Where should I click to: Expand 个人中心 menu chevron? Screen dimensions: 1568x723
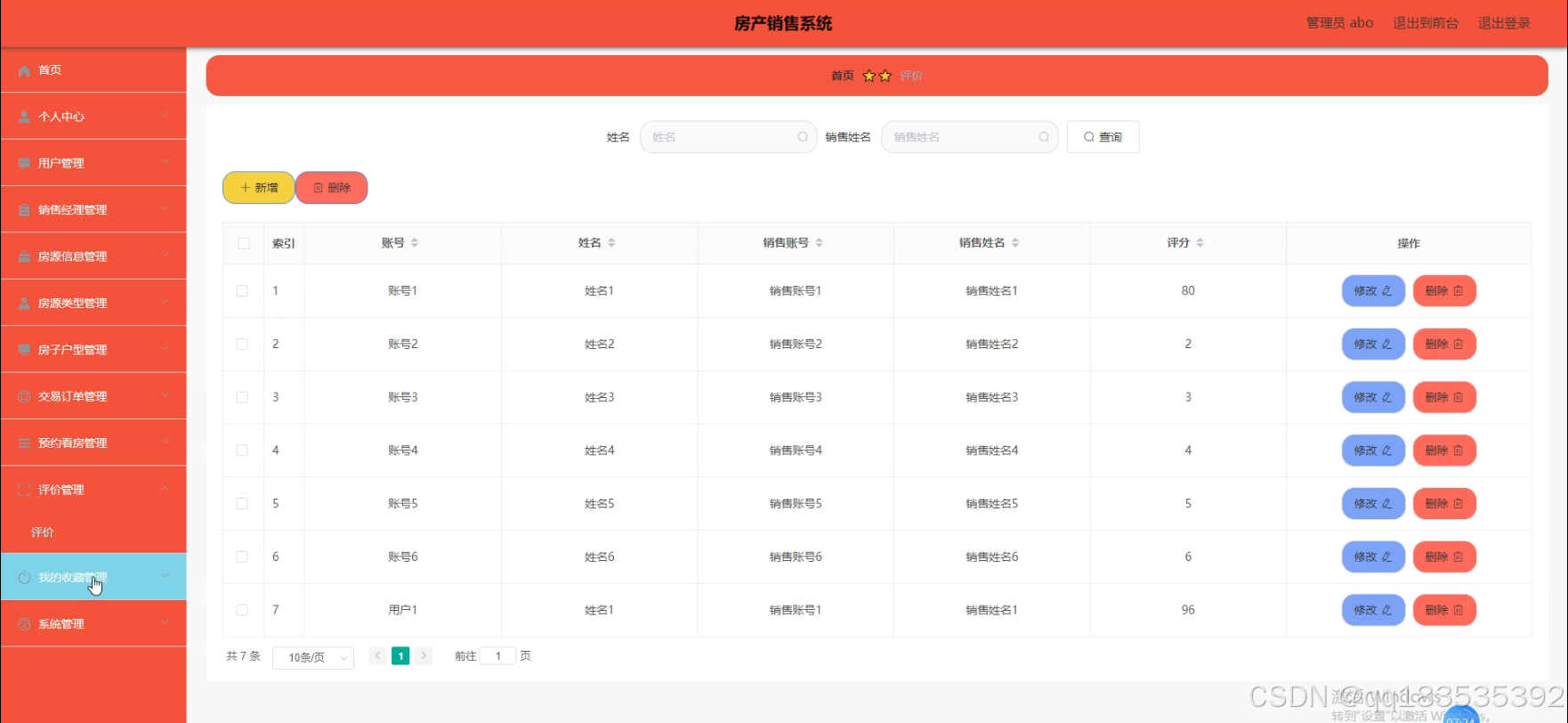(165, 116)
